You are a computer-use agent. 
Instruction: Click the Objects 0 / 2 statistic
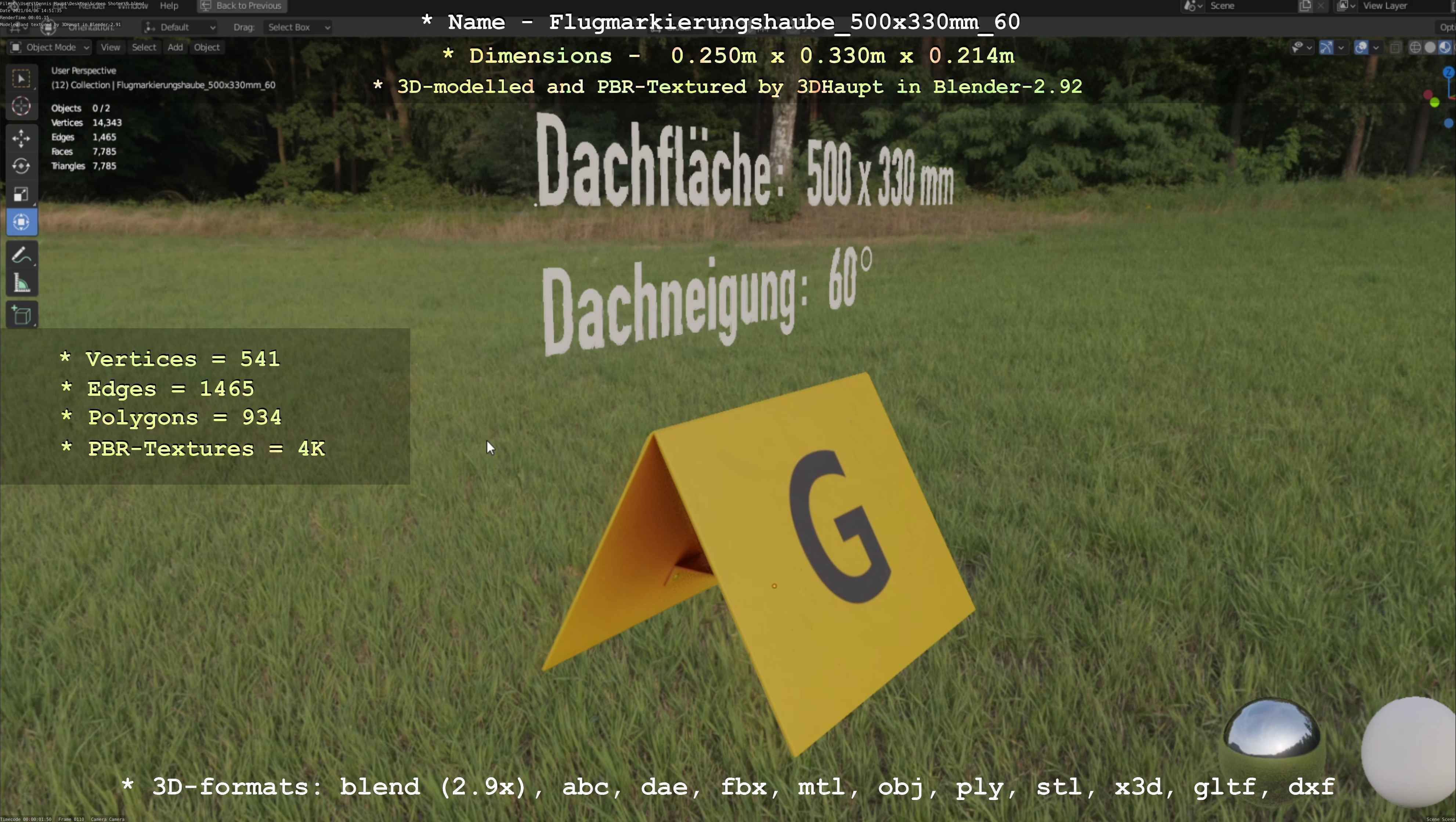point(81,108)
